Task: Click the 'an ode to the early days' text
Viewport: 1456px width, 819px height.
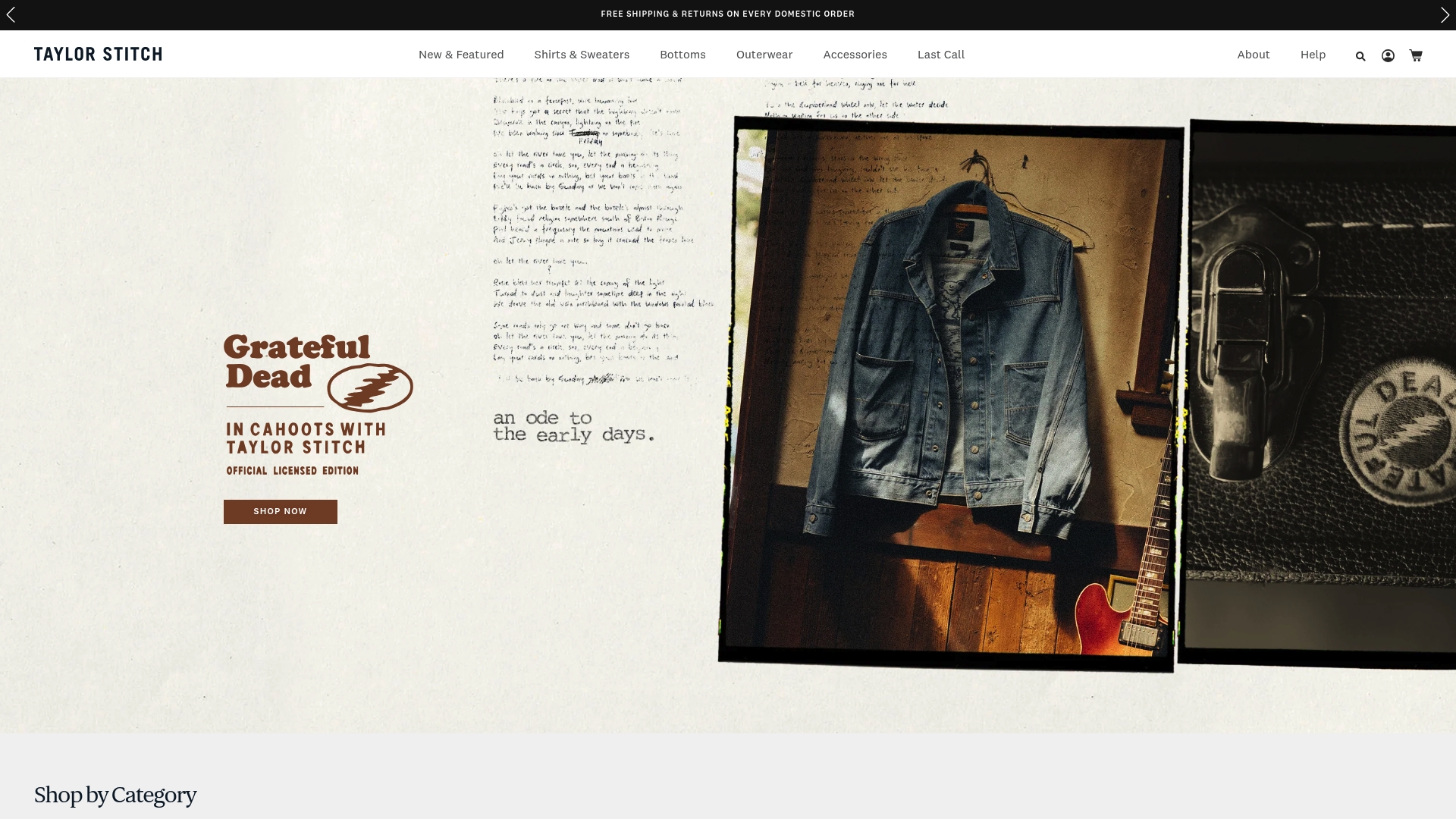Action: pyautogui.click(x=574, y=426)
